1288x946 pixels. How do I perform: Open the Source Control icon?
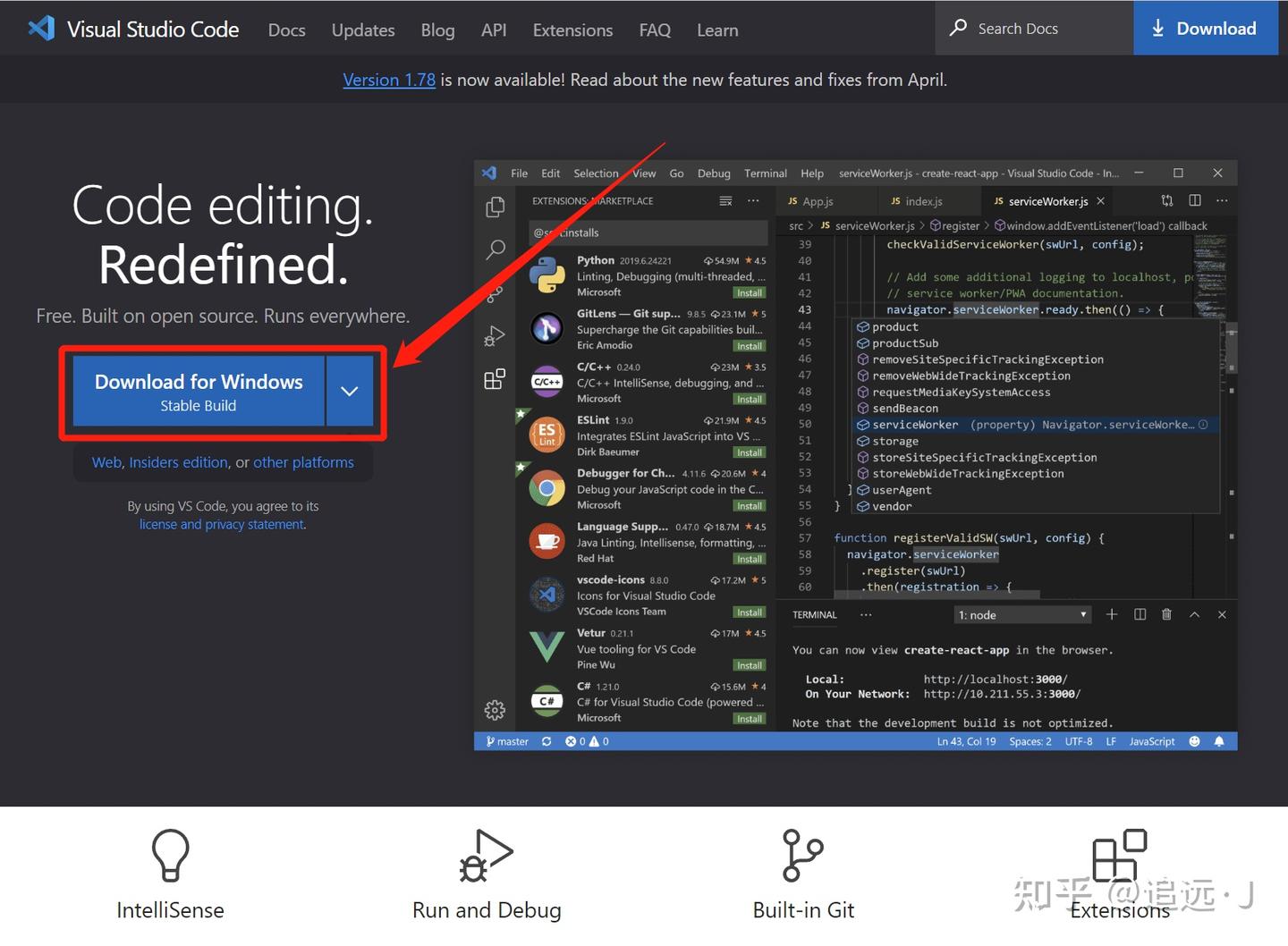coord(496,293)
